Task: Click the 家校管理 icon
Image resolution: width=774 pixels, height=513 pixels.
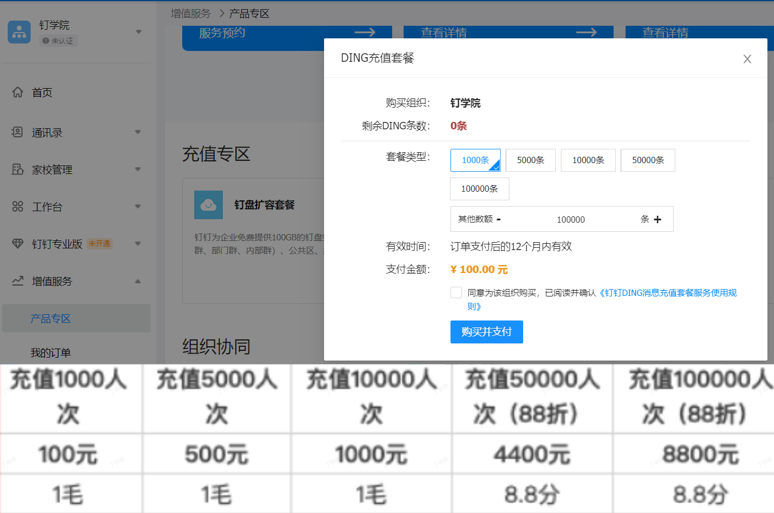Action: 17,169
